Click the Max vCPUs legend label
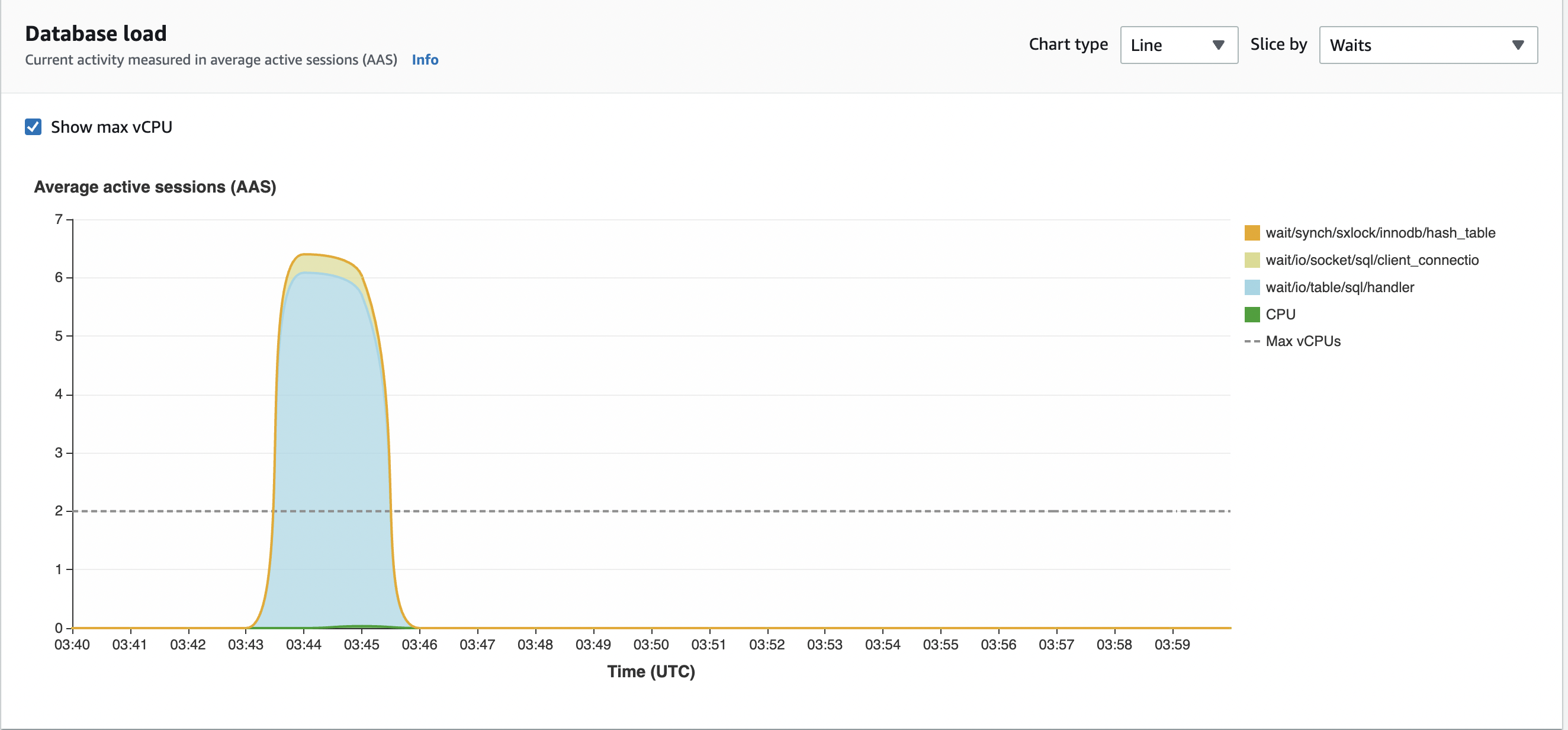 1303,341
